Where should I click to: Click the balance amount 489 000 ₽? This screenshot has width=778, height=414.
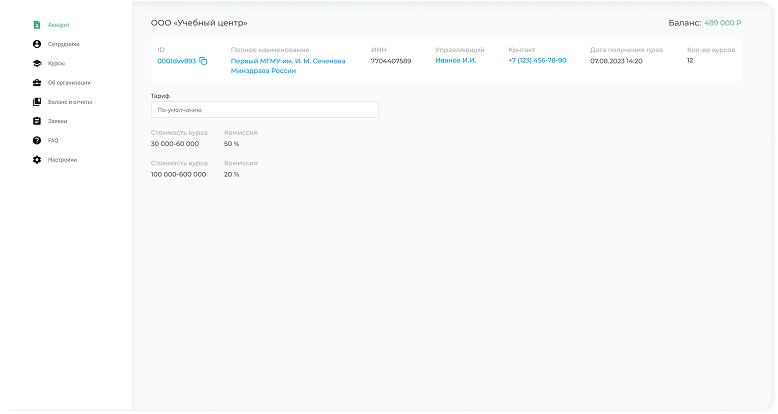pyautogui.click(x=723, y=22)
